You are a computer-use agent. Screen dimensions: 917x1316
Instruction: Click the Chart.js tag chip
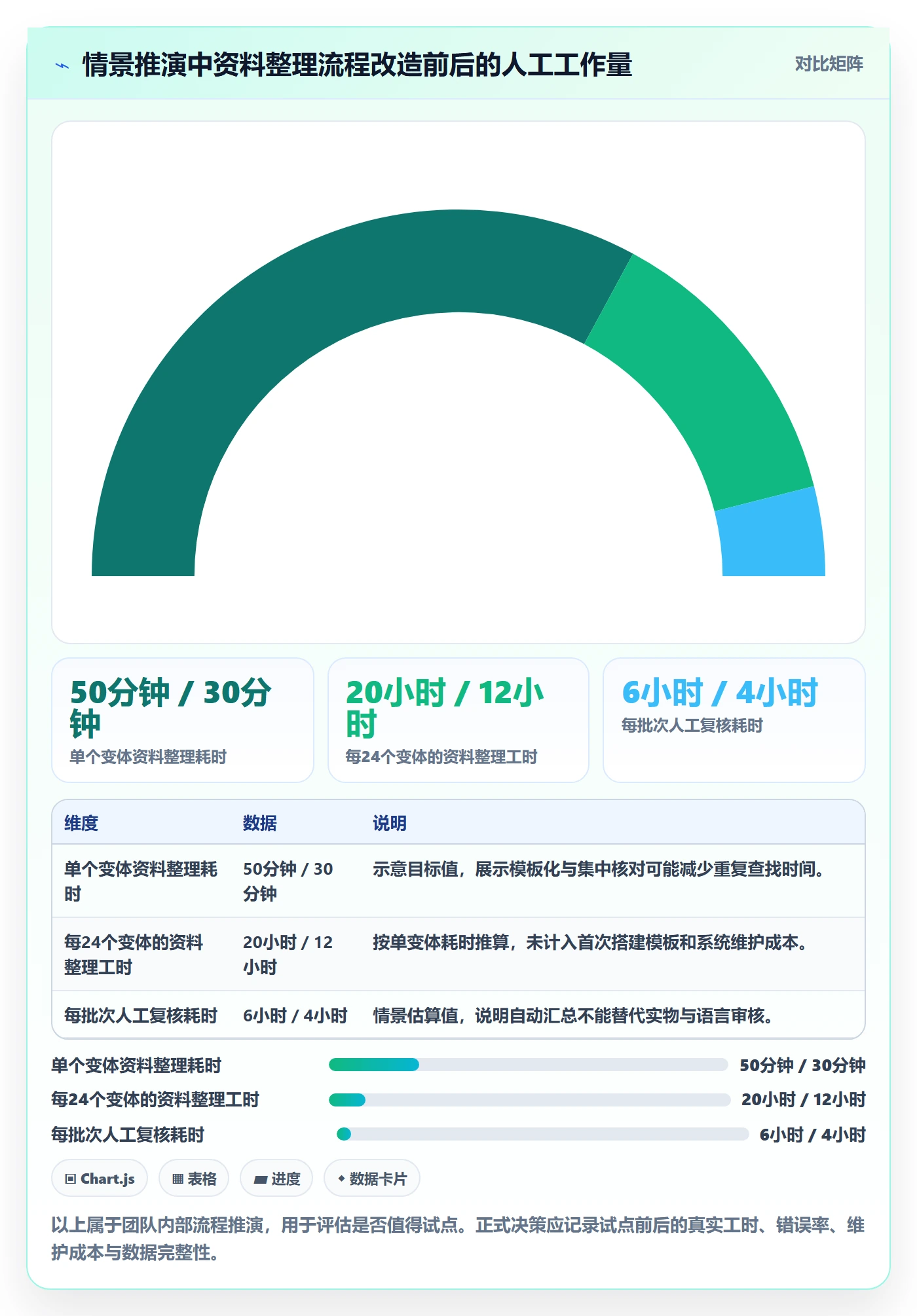(x=100, y=1179)
